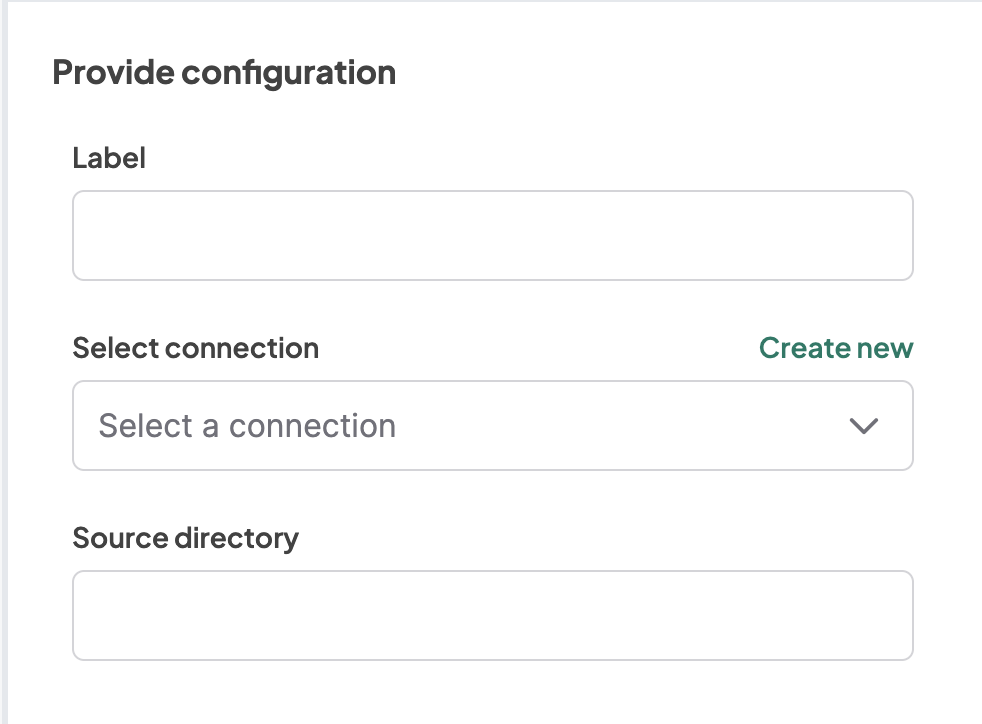Focus the Source directory input field

click(x=492, y=616)
